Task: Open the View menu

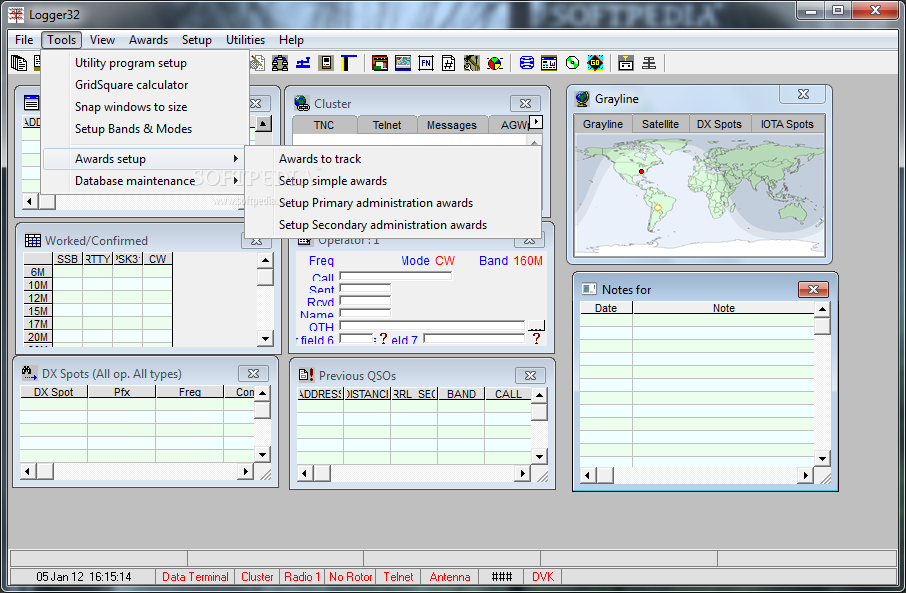Action: 102,40
